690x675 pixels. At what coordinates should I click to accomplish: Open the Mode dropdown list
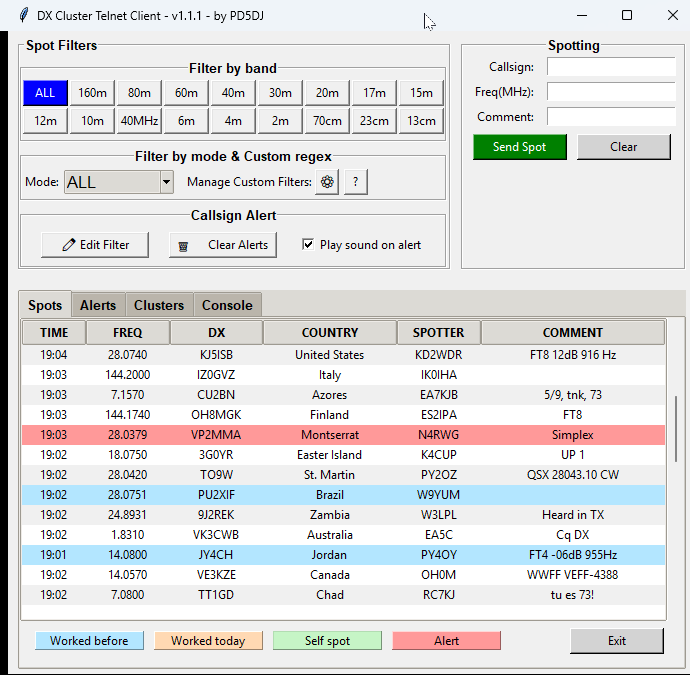tap(166, 182)
